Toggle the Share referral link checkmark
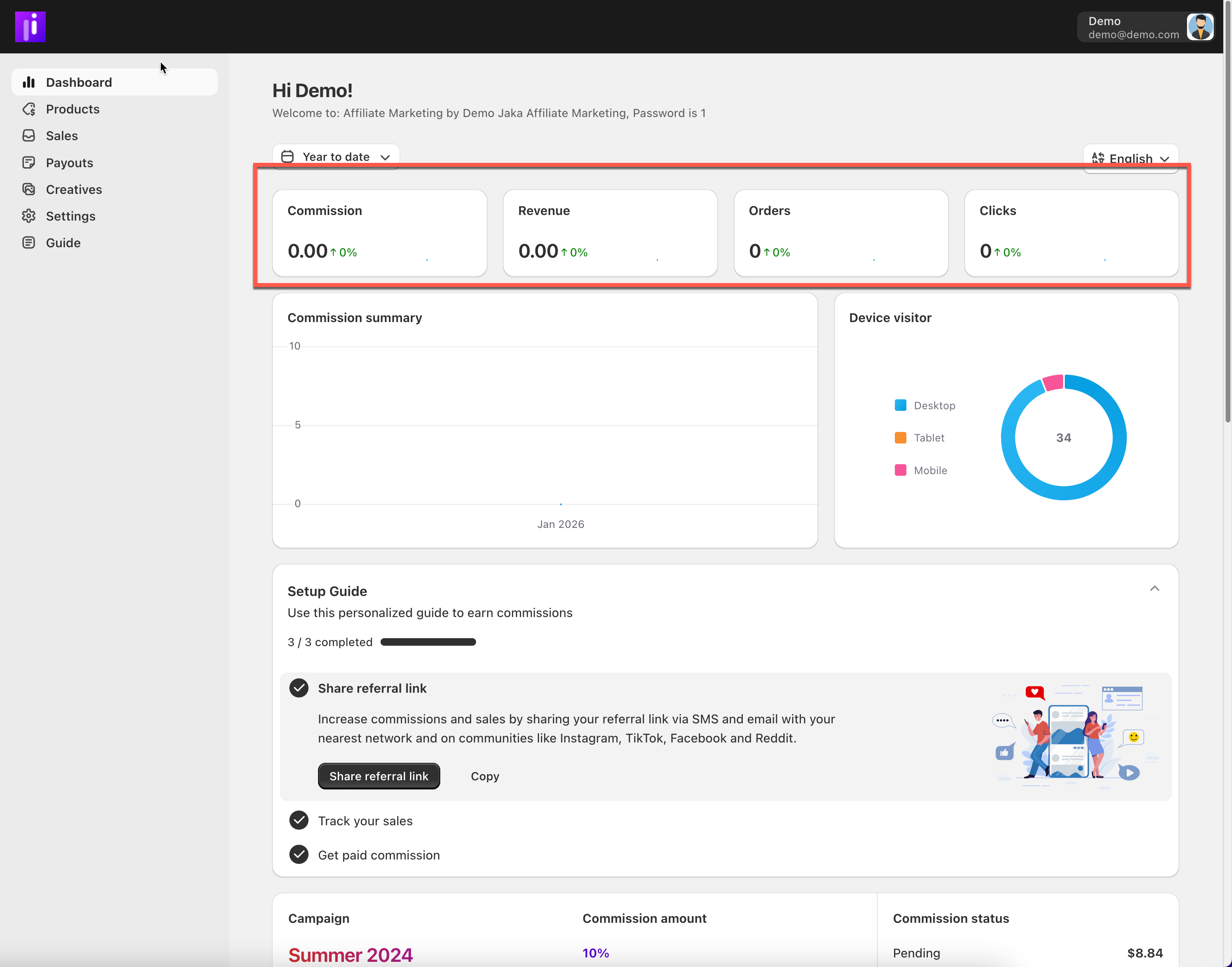Screen dimensions: 1232x967 [x=299, y=688]
